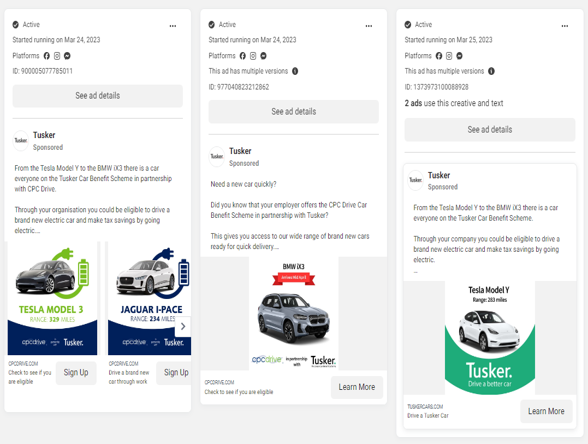Click See ad details on first ad
Image resolution: width=588 pixels, height=444 pixels.
tap(98, 96)
